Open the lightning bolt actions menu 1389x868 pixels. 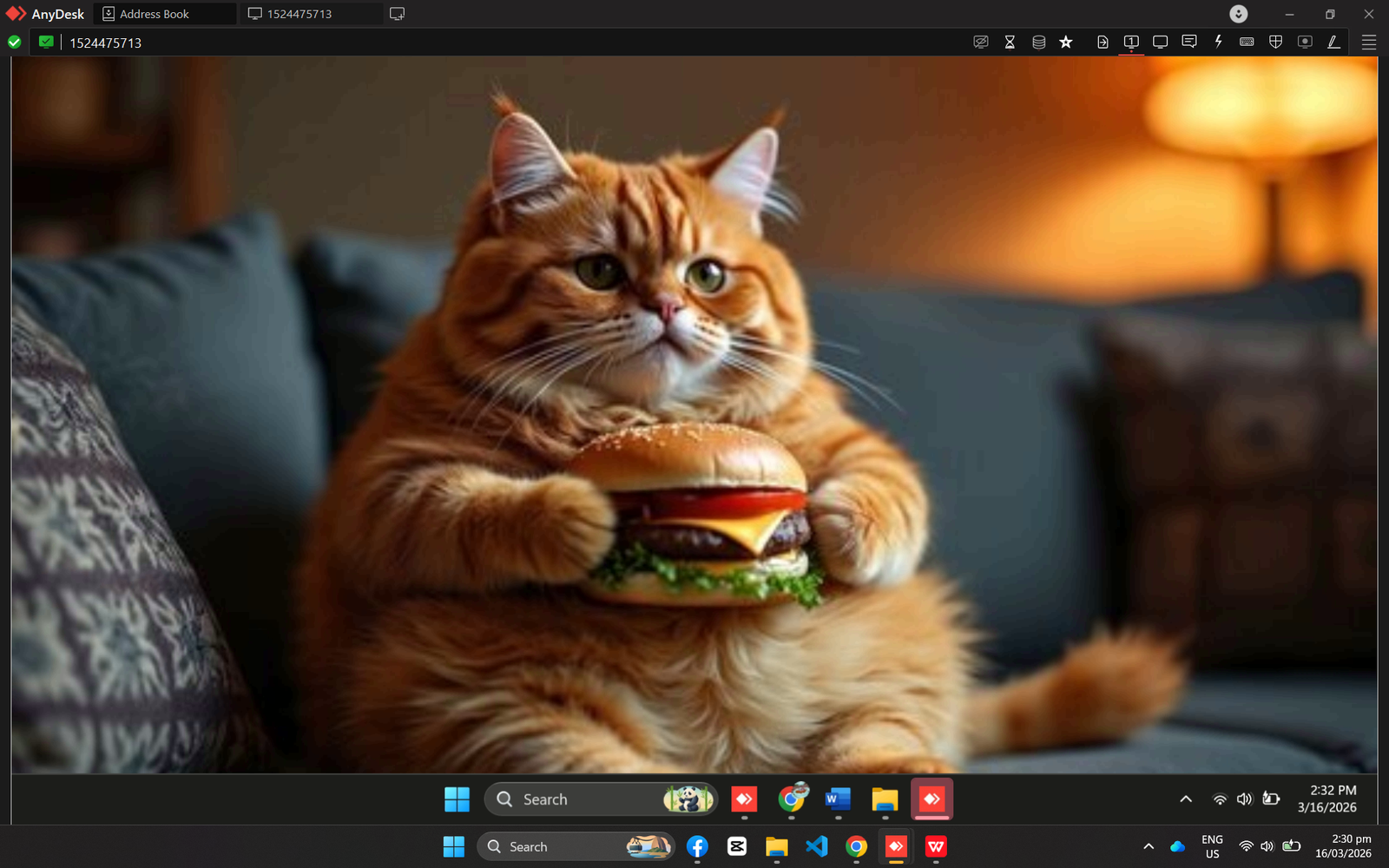point(1218,42)
